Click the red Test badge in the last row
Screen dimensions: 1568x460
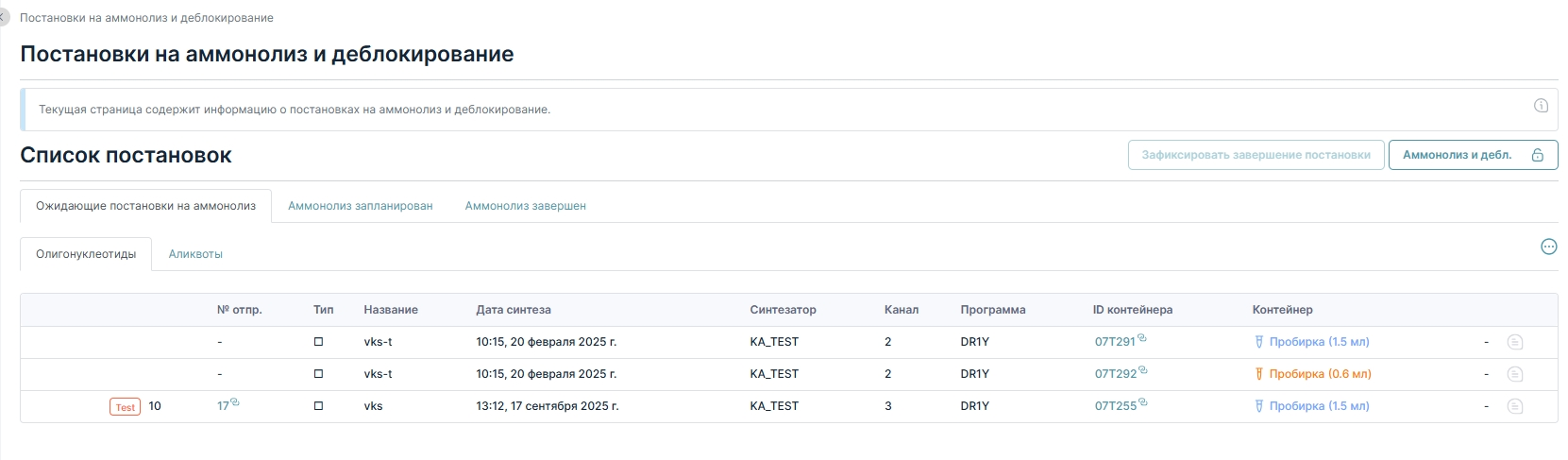[126, 407]
